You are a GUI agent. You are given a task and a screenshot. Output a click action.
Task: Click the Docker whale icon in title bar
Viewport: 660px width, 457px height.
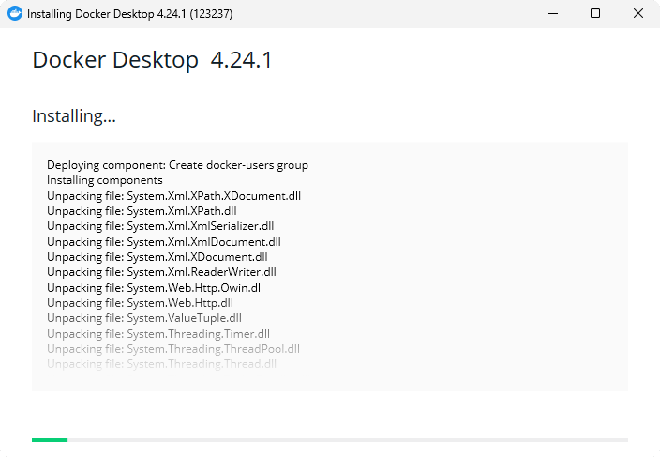[x=15, y=13]
